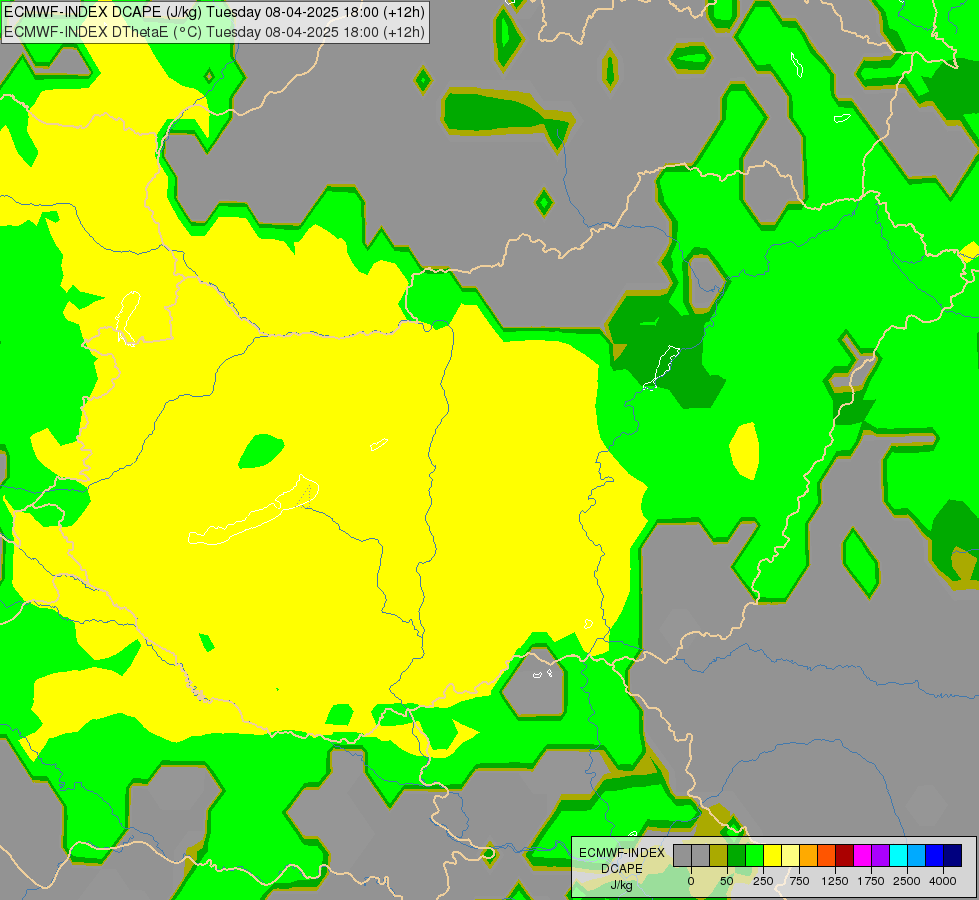Click the ECMWF-INDEX DThetaE title line

pyautogui.click(x=214, y=31)
